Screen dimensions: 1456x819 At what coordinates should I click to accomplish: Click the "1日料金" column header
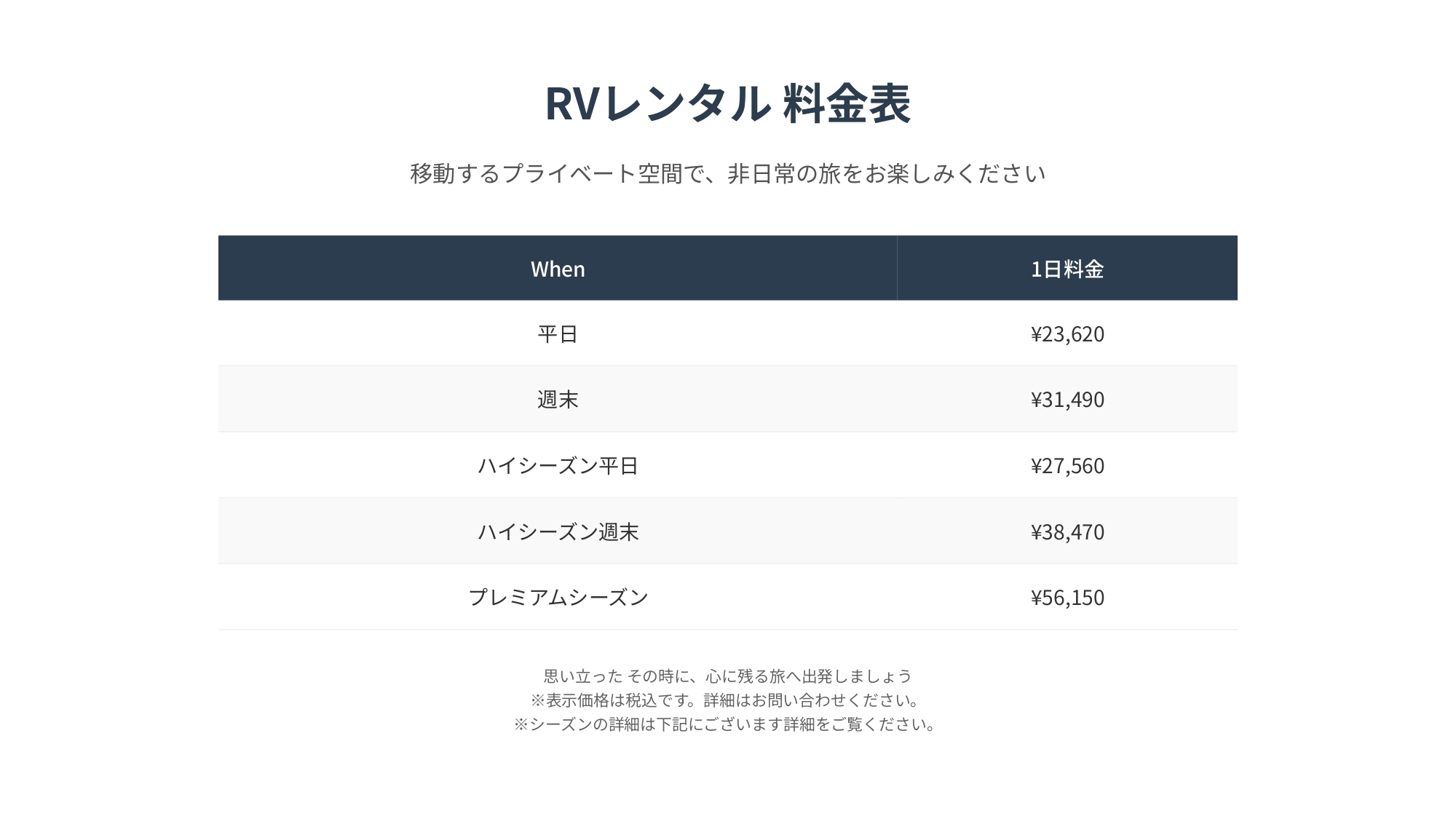tap(1067, 269)
